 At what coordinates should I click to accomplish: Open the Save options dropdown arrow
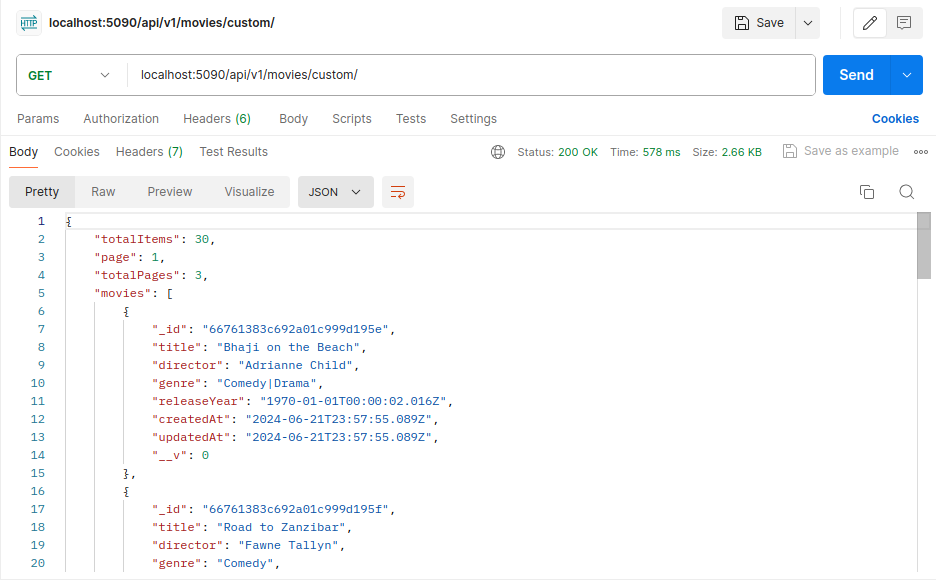[x=808, y=23]
